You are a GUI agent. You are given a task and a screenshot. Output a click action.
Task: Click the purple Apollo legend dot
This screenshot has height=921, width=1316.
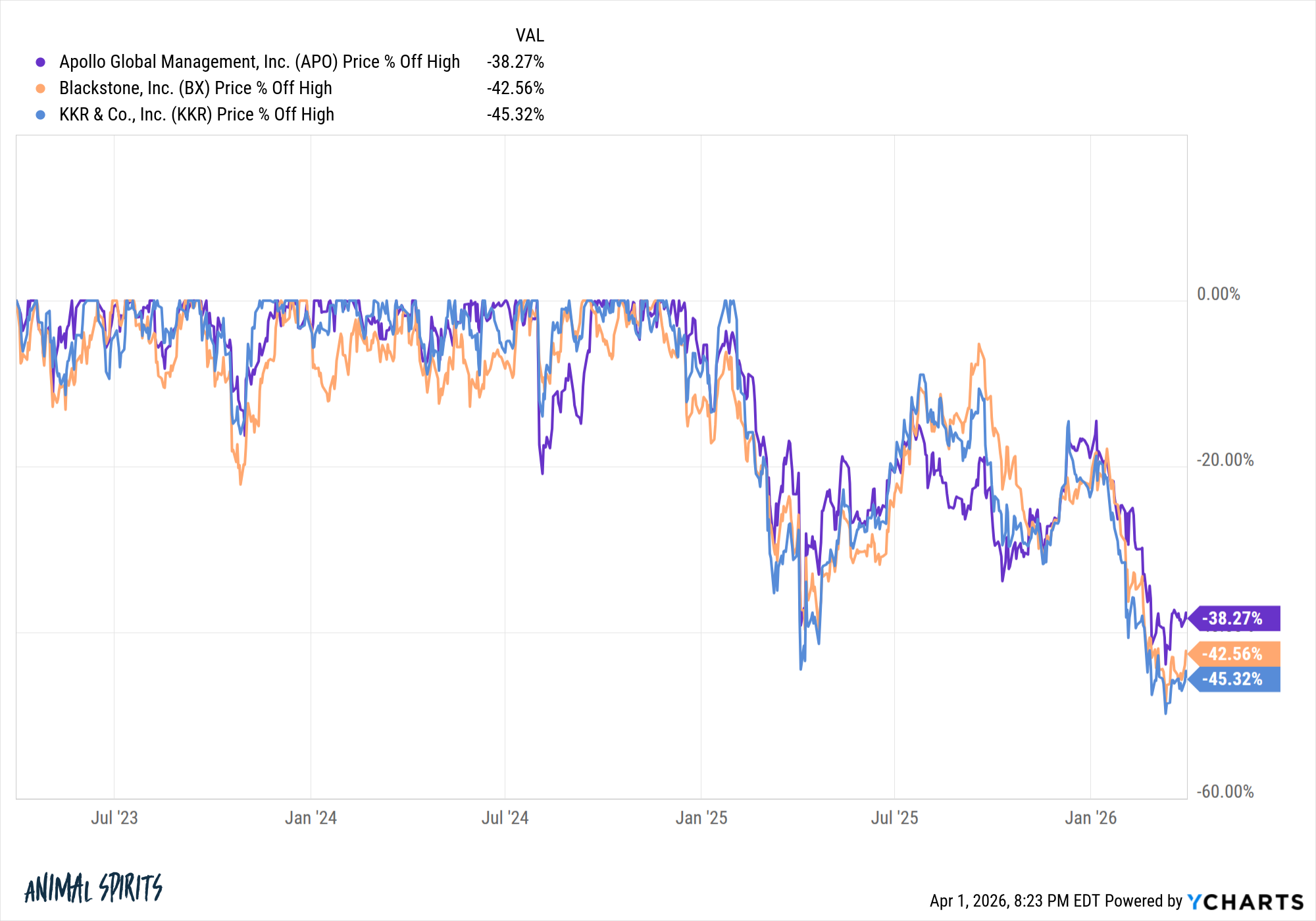coord(41,62)
